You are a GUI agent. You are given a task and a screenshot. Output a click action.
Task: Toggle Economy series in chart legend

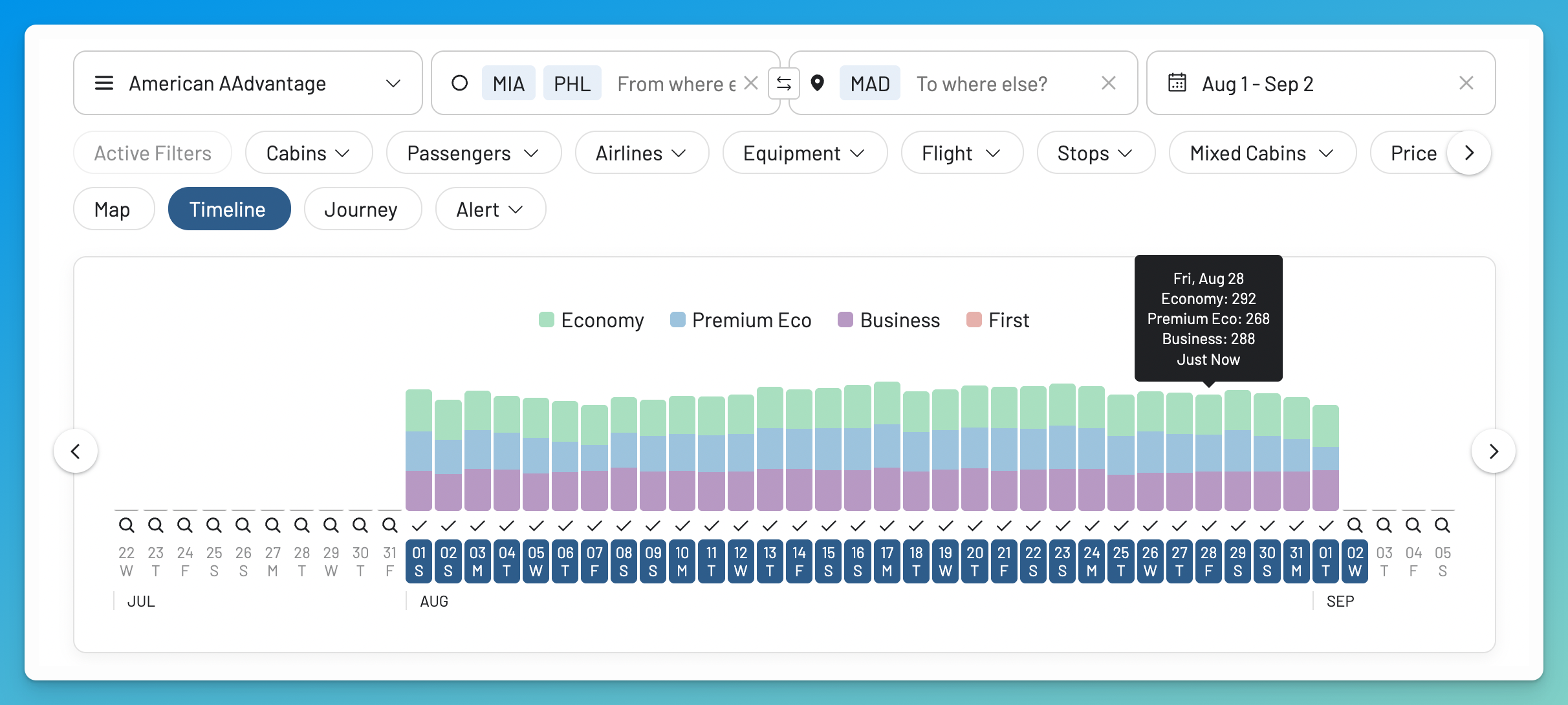click(x=591, y=320)
